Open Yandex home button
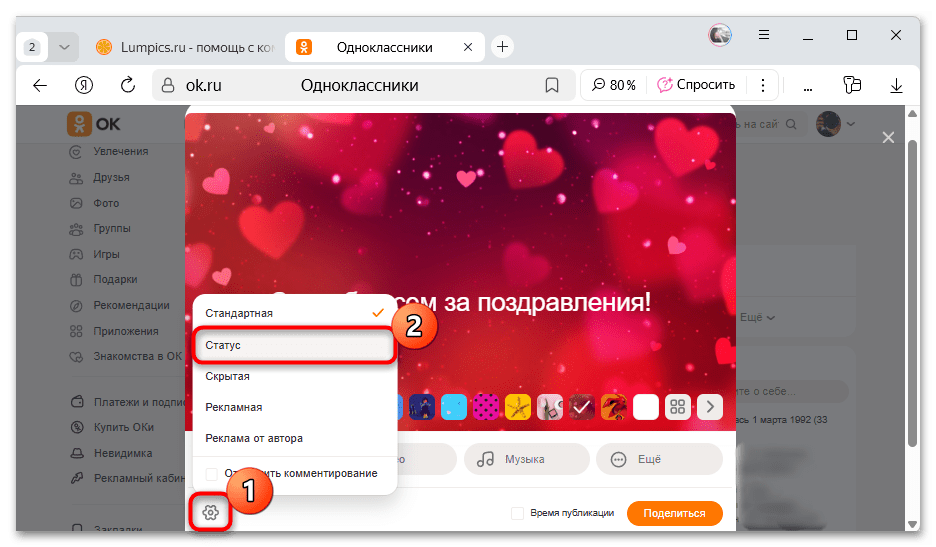 click(x=84, y=85)
